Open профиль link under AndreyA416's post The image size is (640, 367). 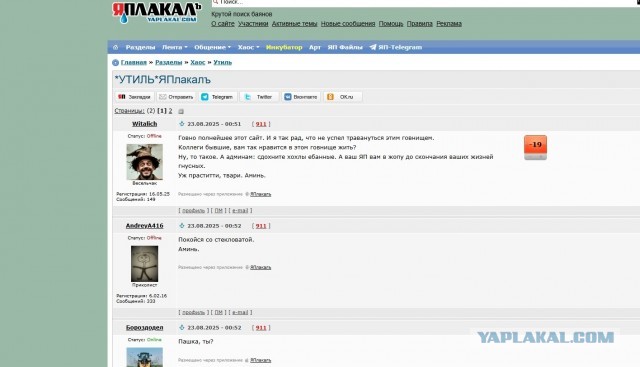click(193, 312)
